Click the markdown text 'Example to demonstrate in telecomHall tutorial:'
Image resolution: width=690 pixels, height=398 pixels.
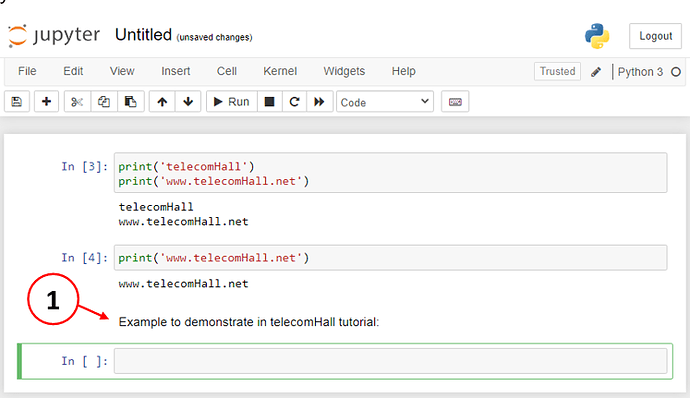point(249,322)
